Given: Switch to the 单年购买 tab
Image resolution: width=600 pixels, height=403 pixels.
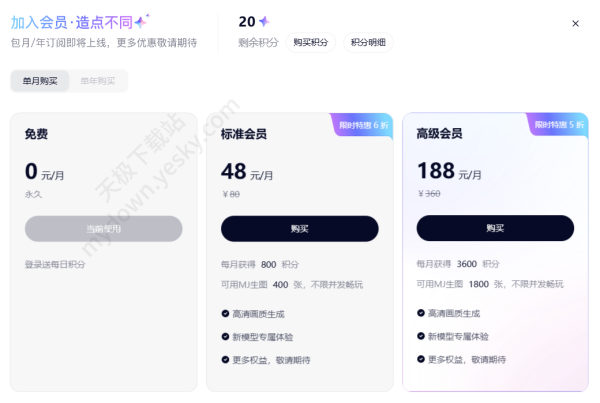Looking at the screenshot, I should click(97, 81).
